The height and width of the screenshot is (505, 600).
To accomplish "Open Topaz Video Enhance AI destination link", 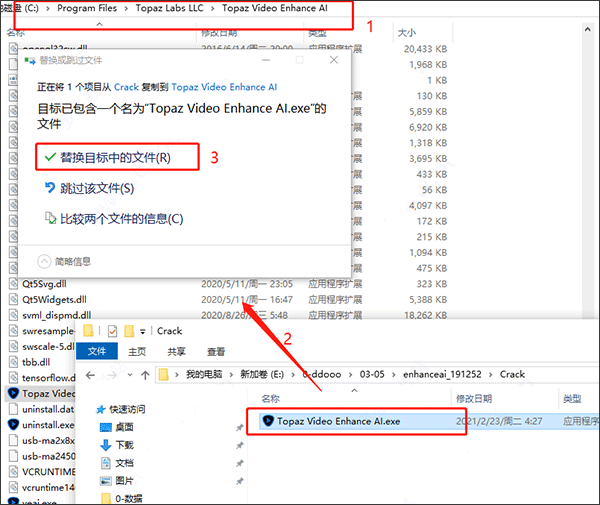I will (224, 87).
